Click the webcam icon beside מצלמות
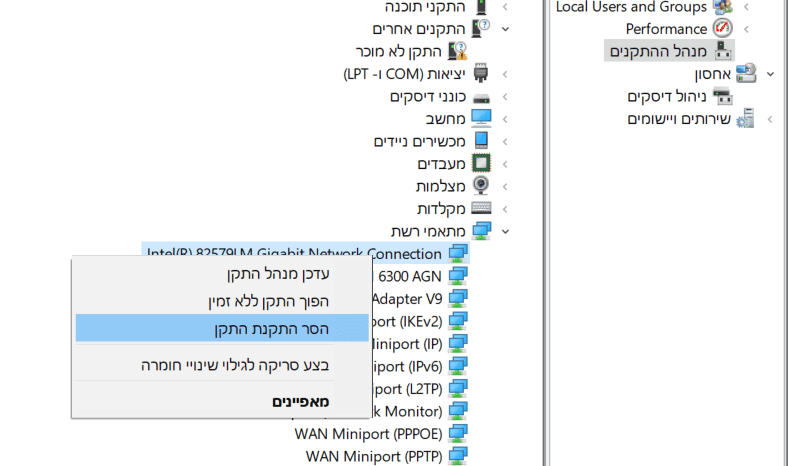Viewport: 788px width, 466px height. [x=481, y=185]
